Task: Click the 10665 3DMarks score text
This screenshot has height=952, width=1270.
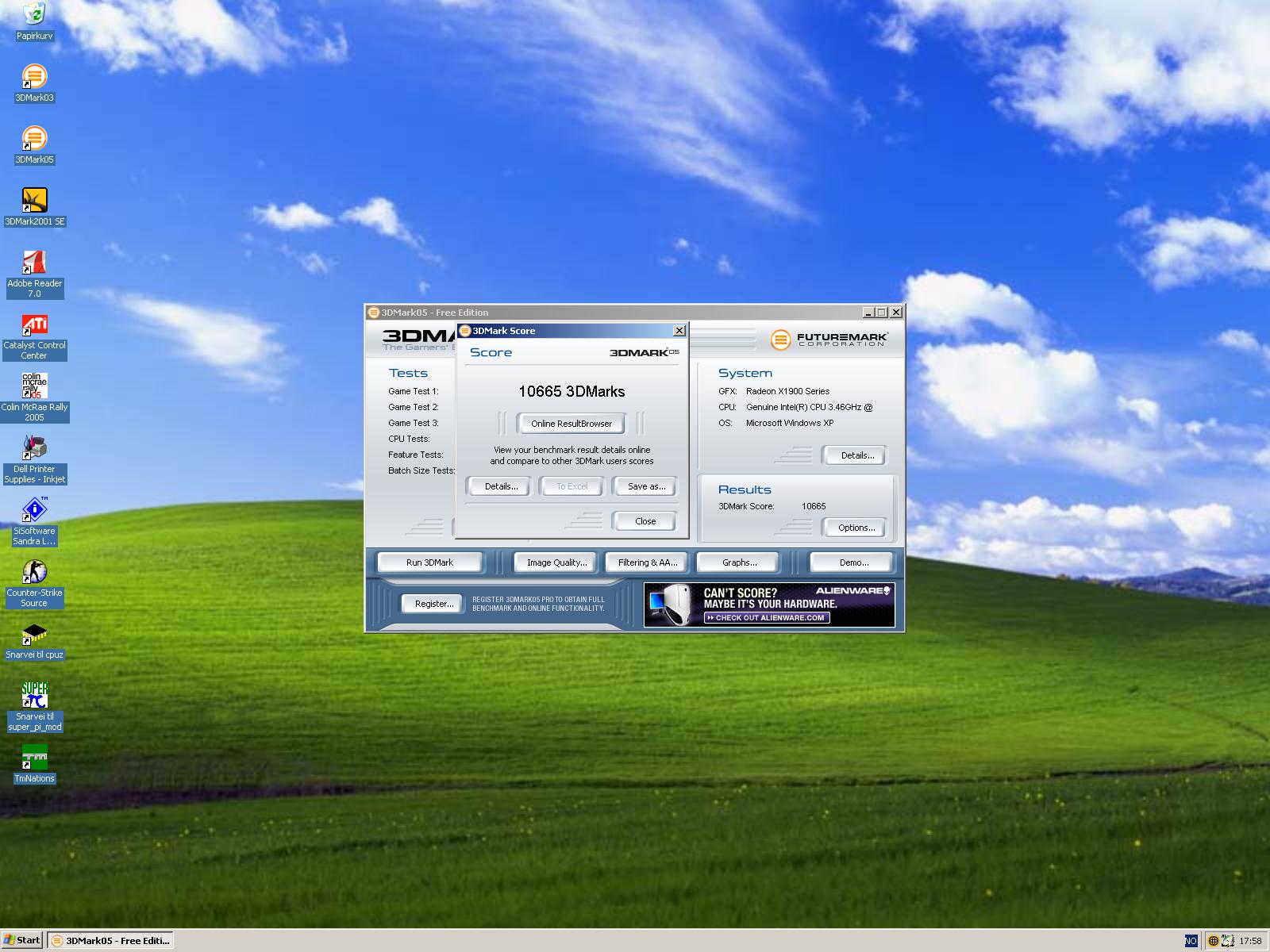Action: 571,391
